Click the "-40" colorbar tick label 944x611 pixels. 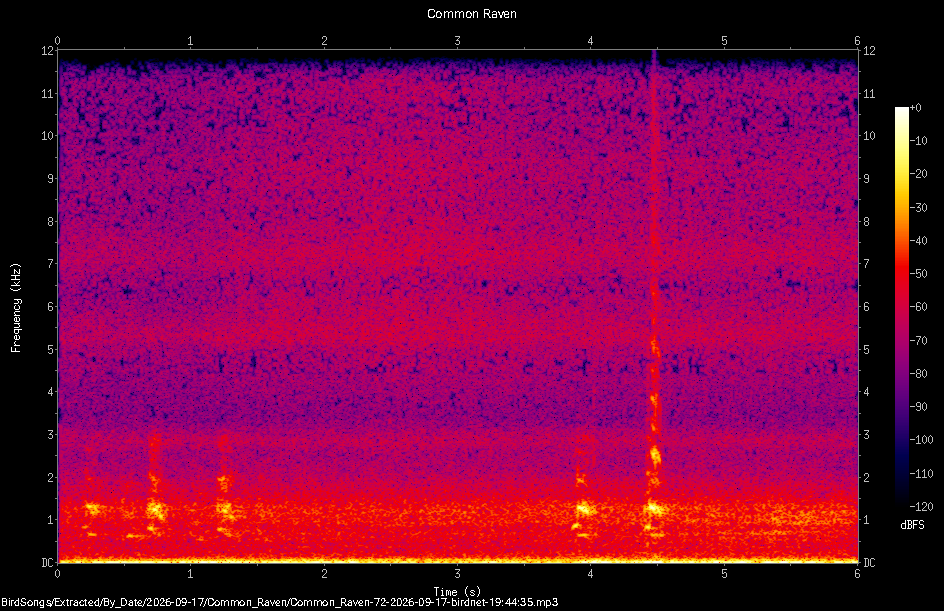(x=918, y=241)
